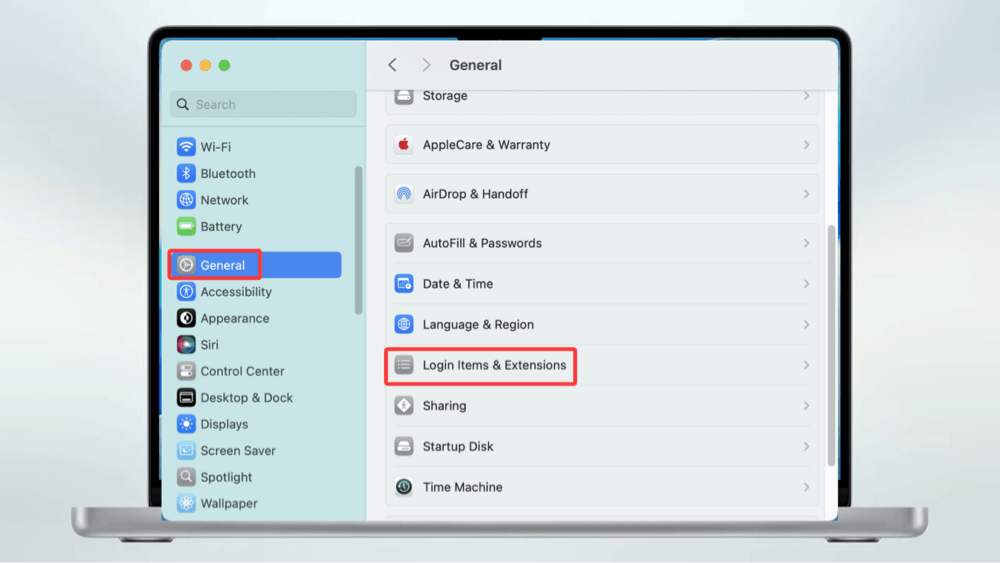The image size is (1000, 563).
Task: Click the Displays sun icon
Action: [186, 424]
